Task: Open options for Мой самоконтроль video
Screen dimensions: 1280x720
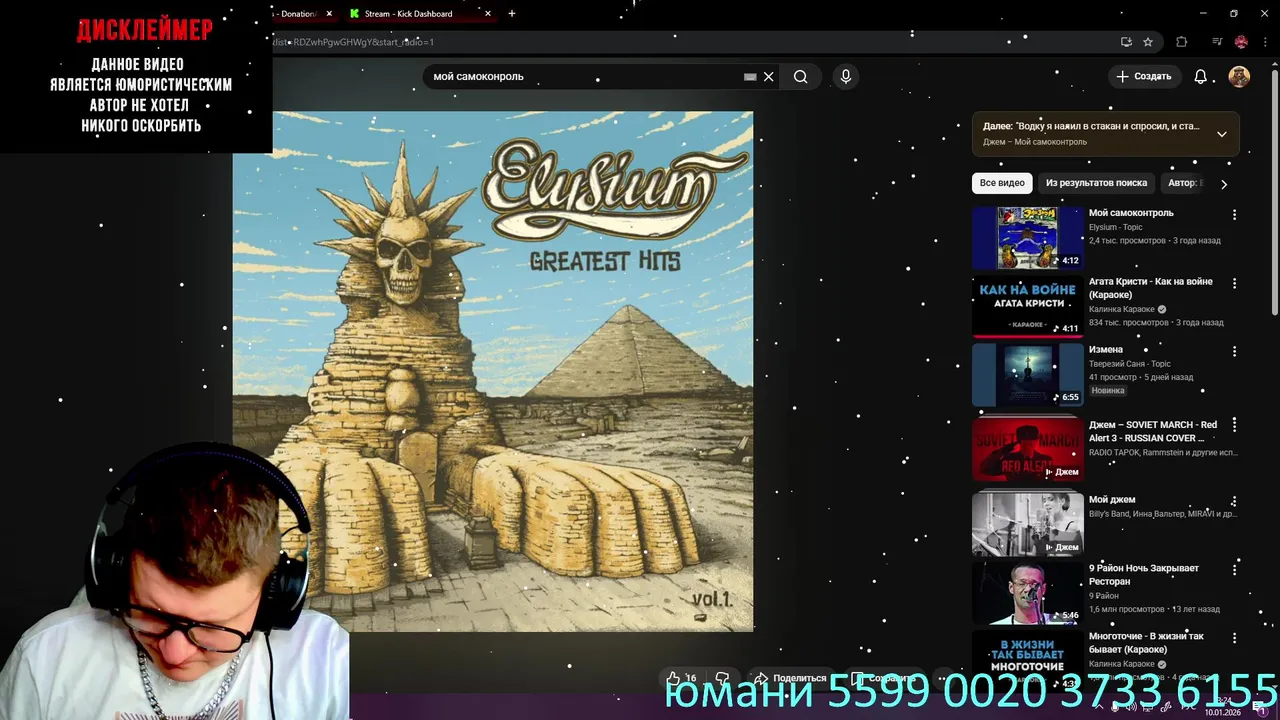Action: click(x=1234, y=215)
